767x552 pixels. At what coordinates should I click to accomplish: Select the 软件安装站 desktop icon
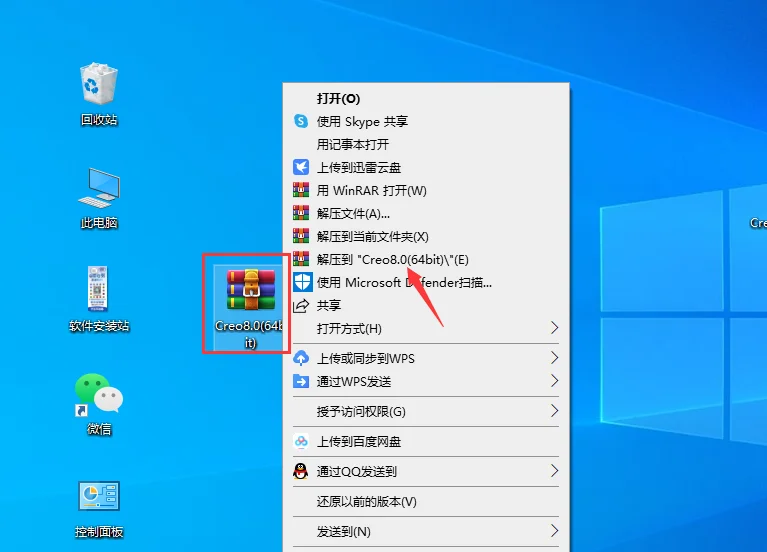pos(99,299)
